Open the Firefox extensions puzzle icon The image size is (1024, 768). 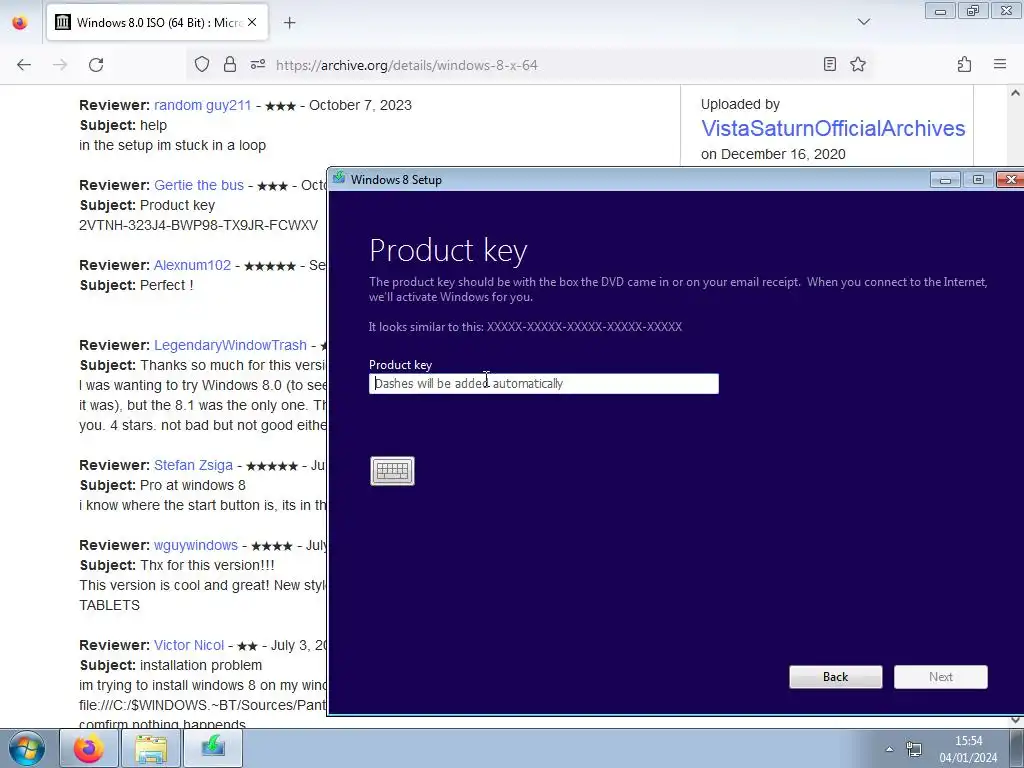click(964, 64)
